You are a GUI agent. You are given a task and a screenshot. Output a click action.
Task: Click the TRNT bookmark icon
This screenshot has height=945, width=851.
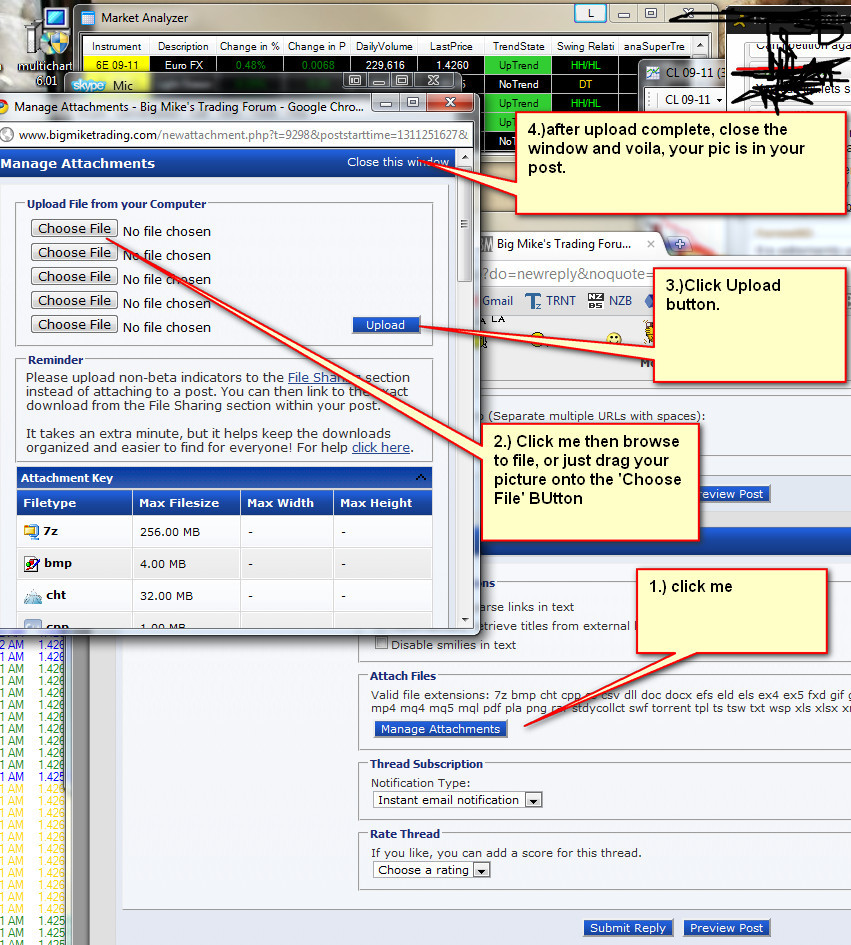[533, 301]
